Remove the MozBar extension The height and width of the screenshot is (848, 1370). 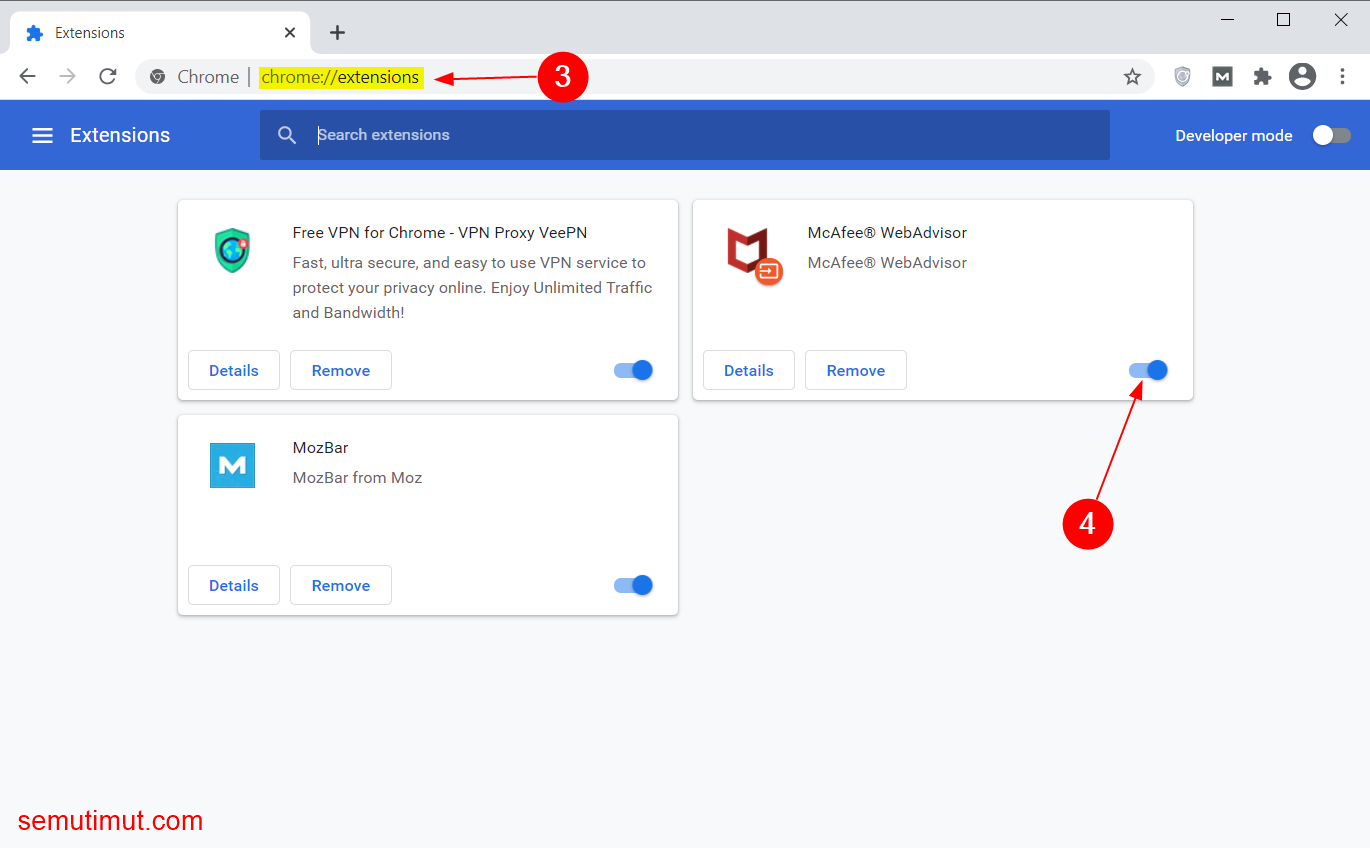(341, 585)
